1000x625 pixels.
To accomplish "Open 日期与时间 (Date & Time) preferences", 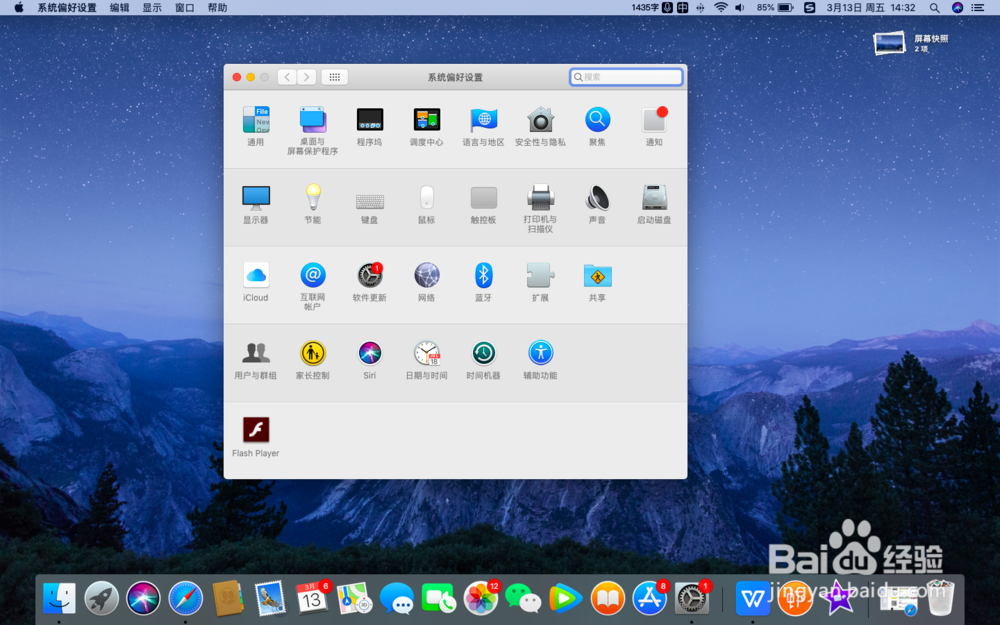I will [426, 360].
